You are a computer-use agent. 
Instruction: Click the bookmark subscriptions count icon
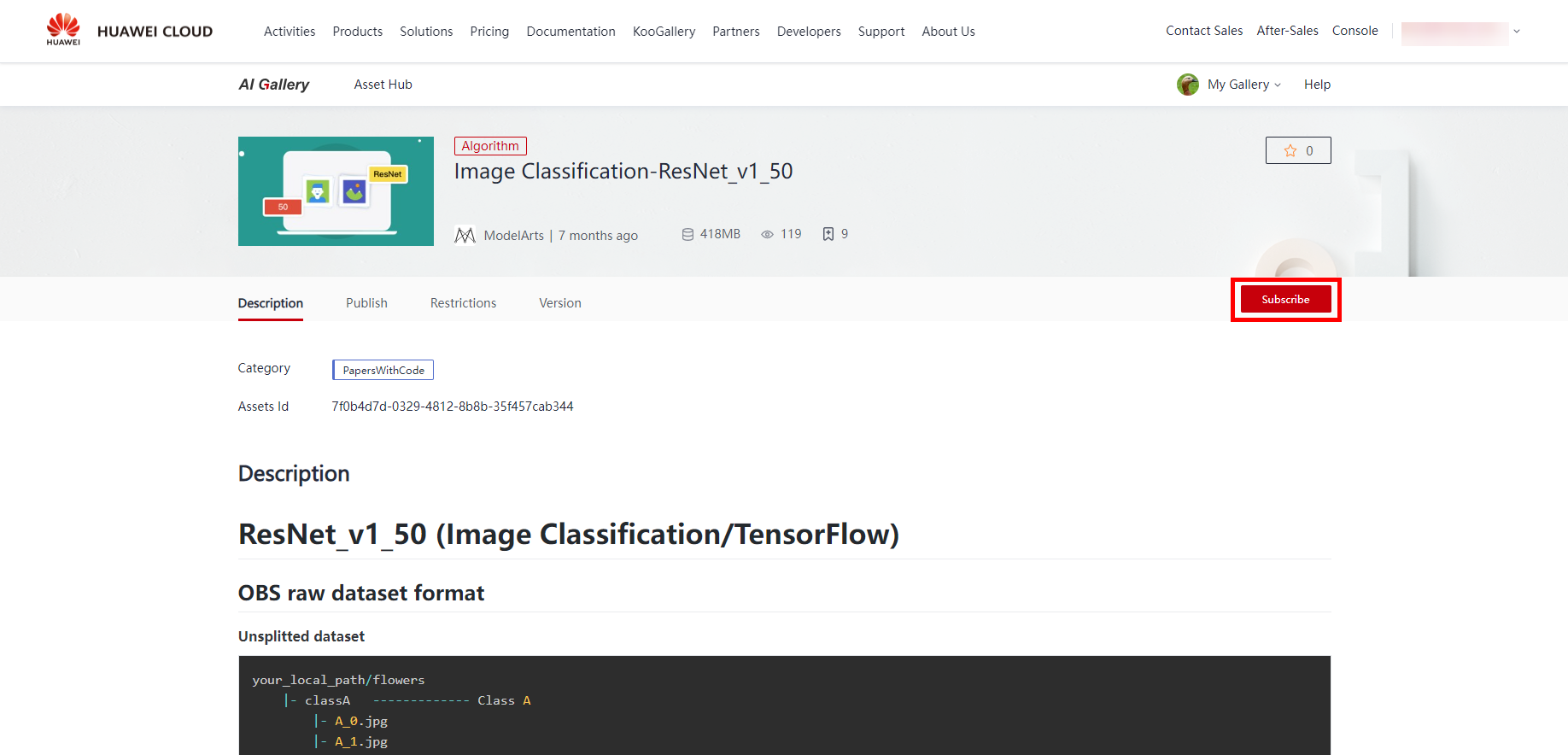pos(828,234)
